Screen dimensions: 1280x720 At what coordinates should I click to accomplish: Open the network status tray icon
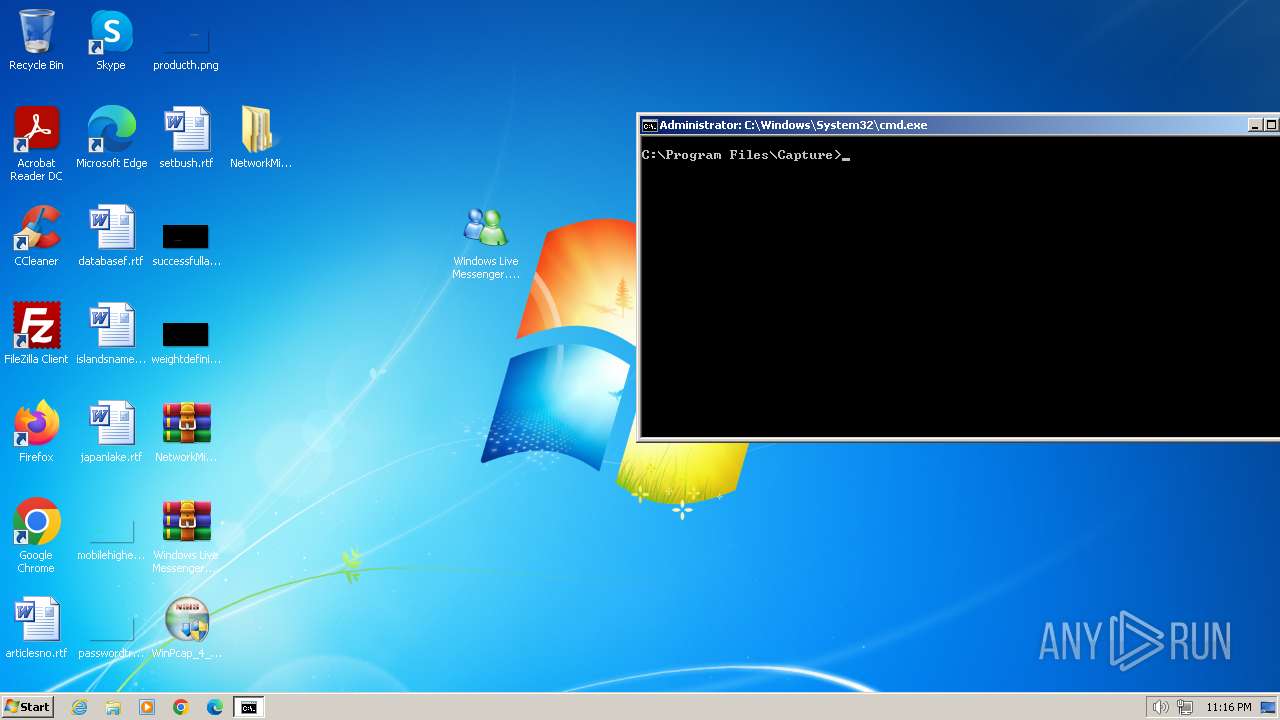[x=1185, y=707]
